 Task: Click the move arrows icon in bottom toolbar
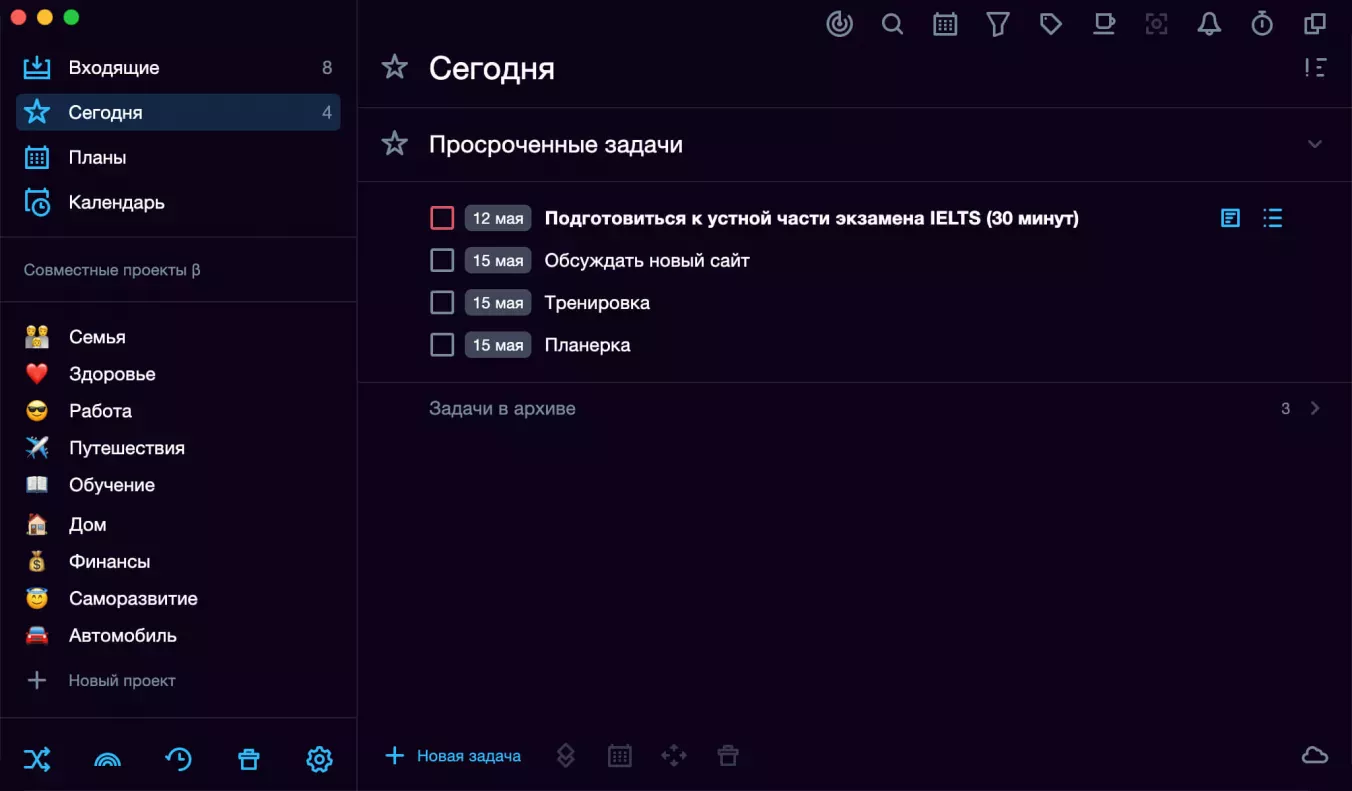(674, 756)
